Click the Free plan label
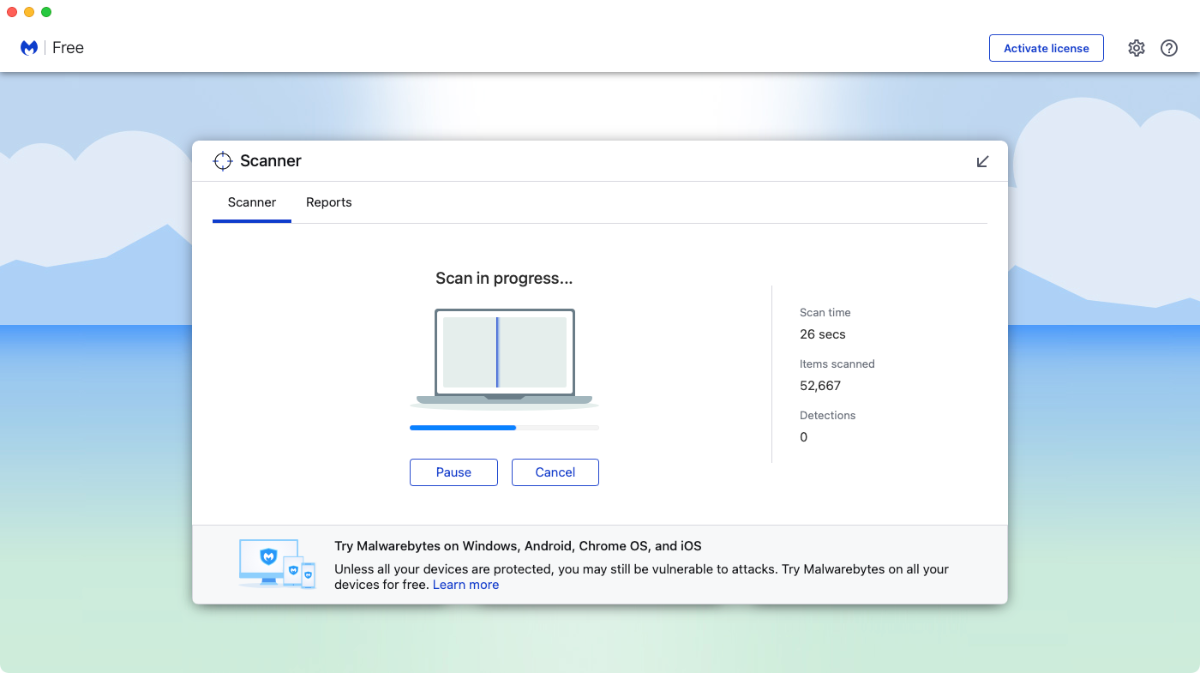The width and height of the screenshot is (1200, 673). point(67,47)
